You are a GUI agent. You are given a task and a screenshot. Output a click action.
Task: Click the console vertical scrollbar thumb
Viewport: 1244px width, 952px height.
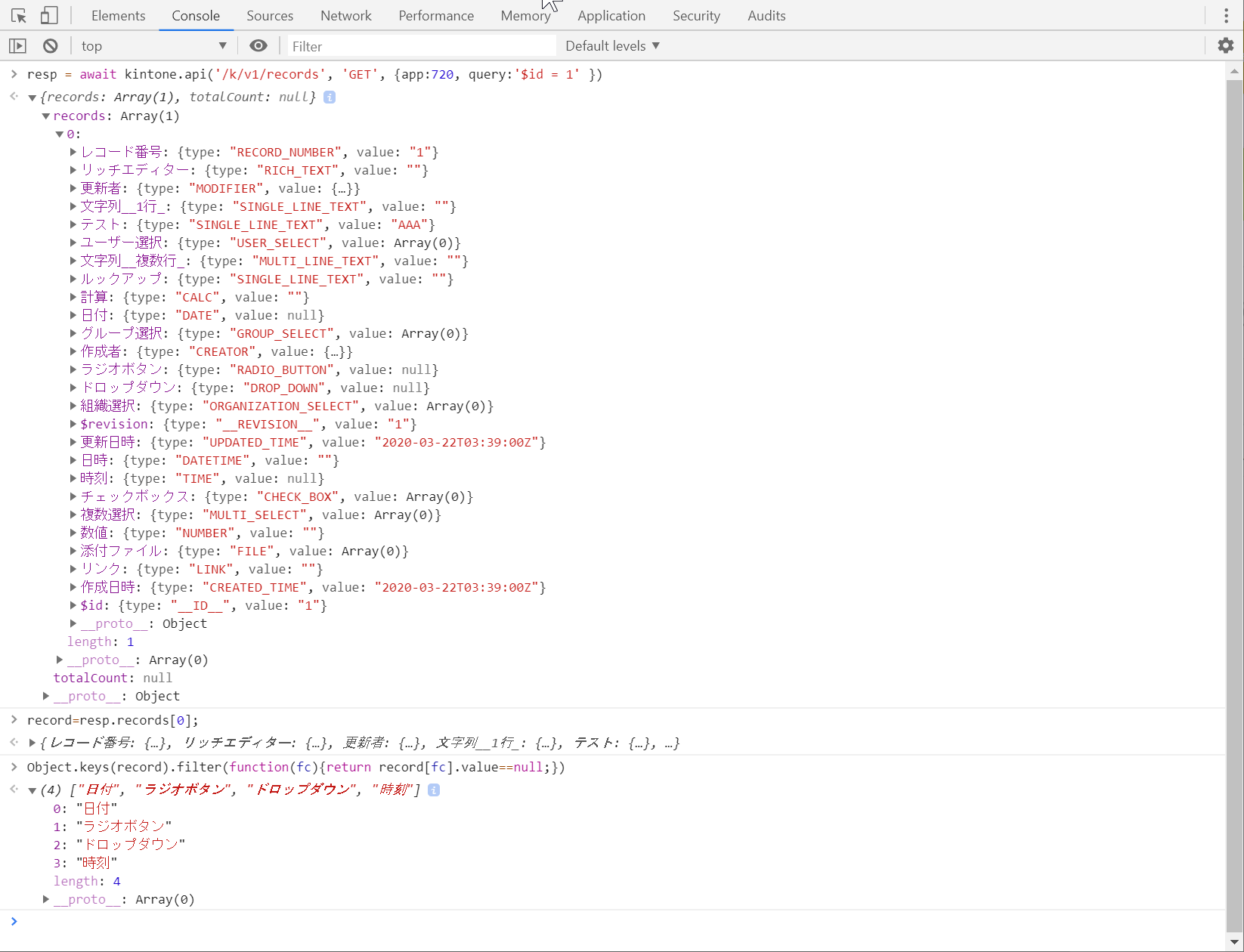click(1234, 506)
